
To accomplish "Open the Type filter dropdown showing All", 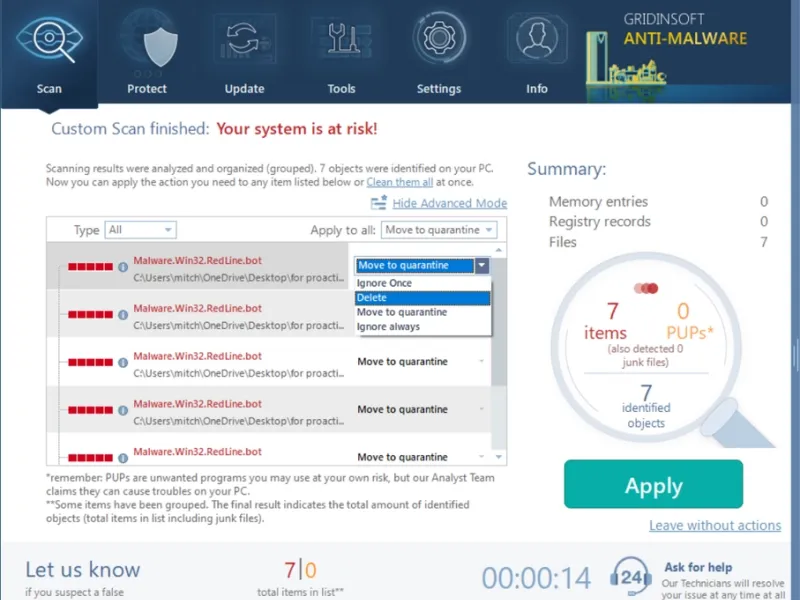I will click(x=141, y=230).
